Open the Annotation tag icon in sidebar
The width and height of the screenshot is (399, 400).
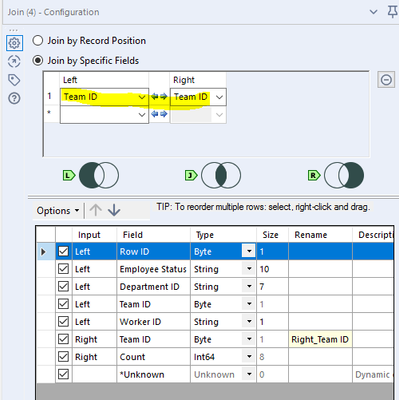tap(14, 80)
